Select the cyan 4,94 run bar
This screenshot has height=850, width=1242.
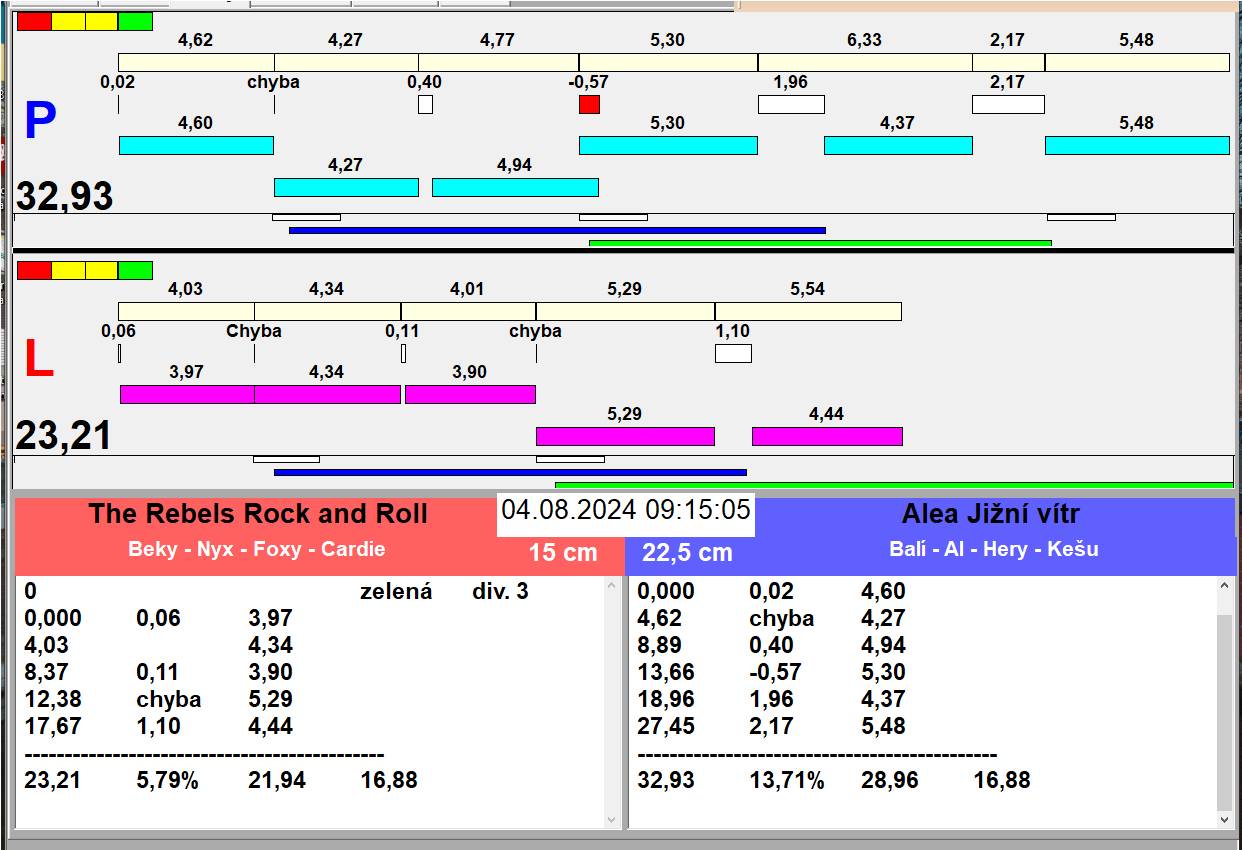[x=515, y=187]
